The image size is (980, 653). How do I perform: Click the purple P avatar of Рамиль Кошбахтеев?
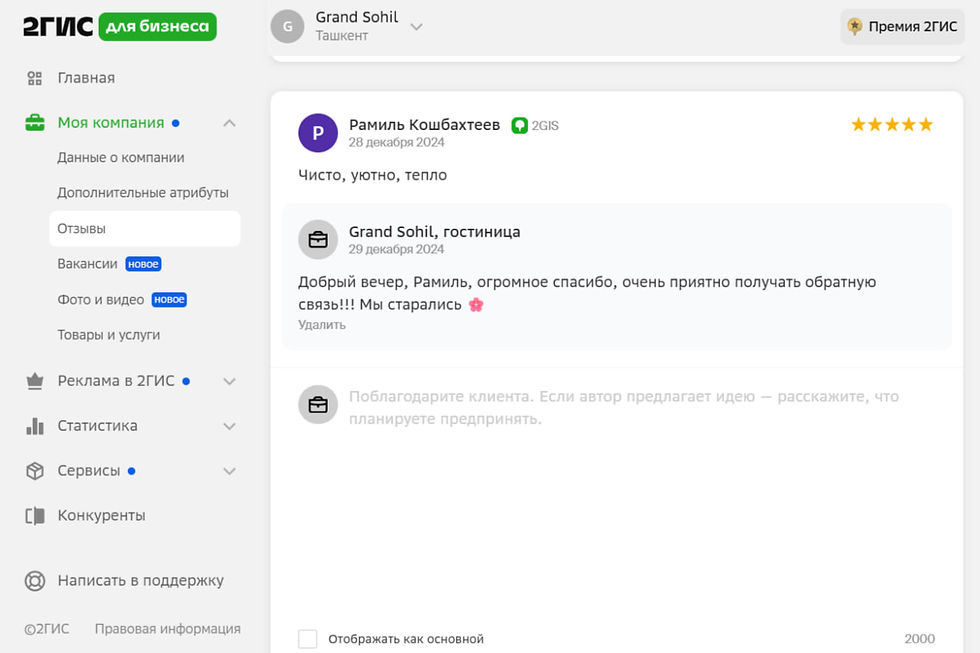point(318,132)
